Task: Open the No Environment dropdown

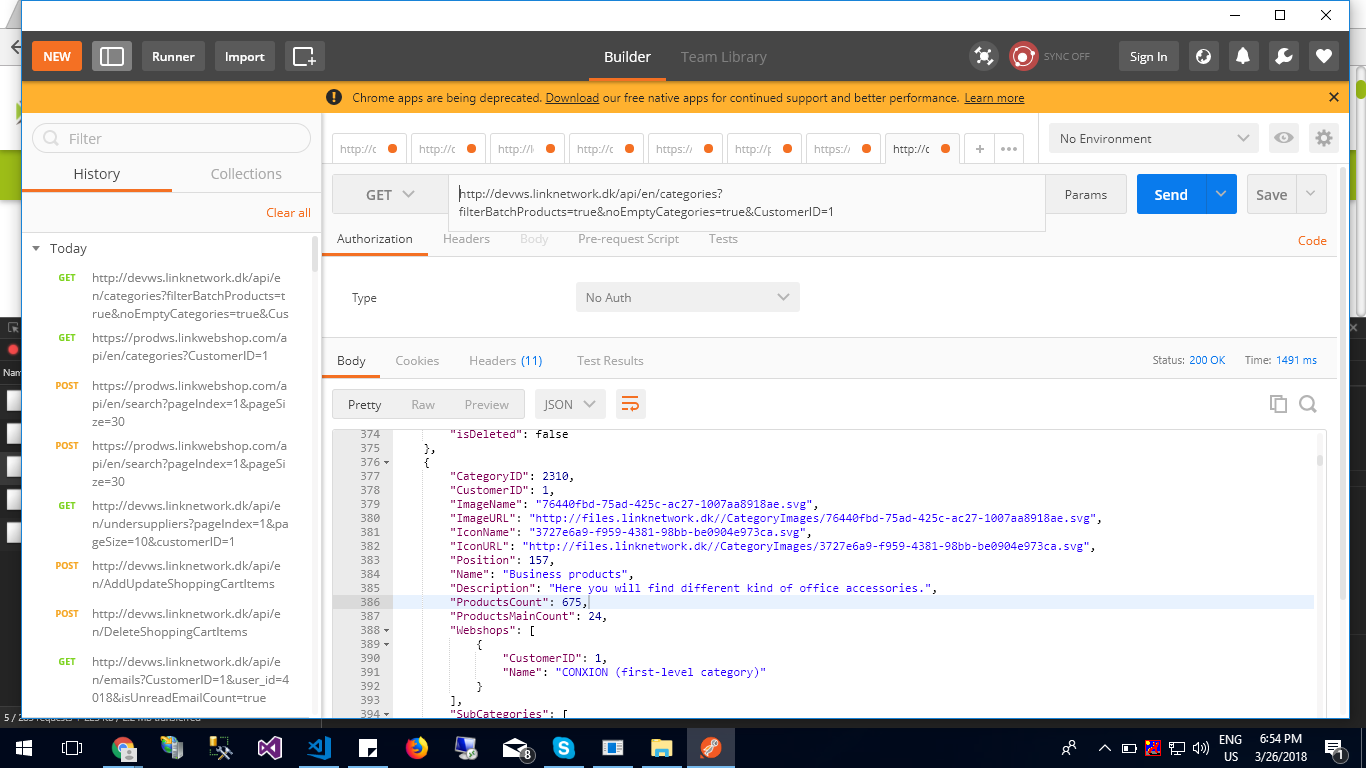Action: click(1155, 138)
